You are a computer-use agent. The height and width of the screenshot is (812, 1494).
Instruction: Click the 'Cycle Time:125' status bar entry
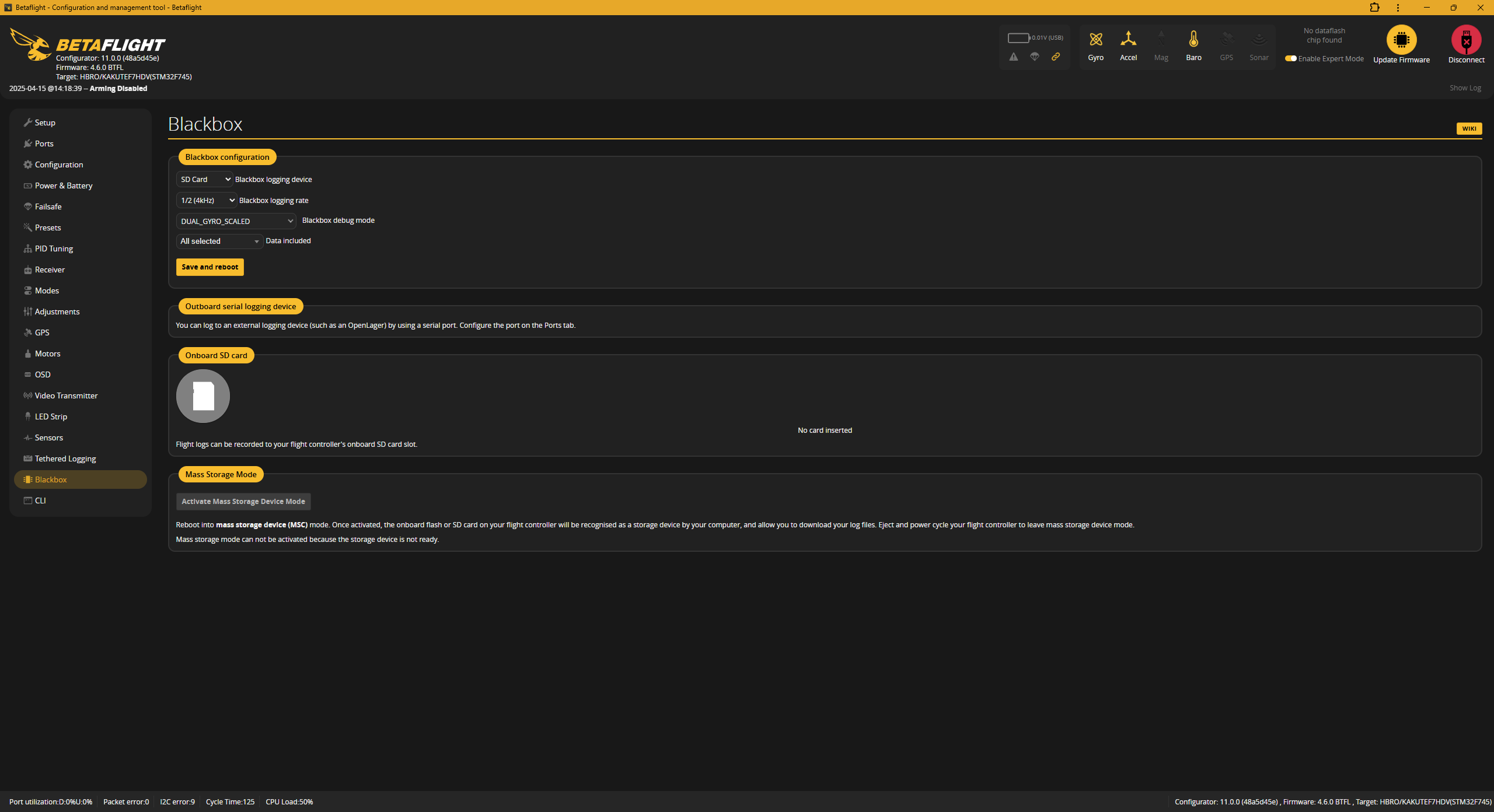click(x=230, y=802)
